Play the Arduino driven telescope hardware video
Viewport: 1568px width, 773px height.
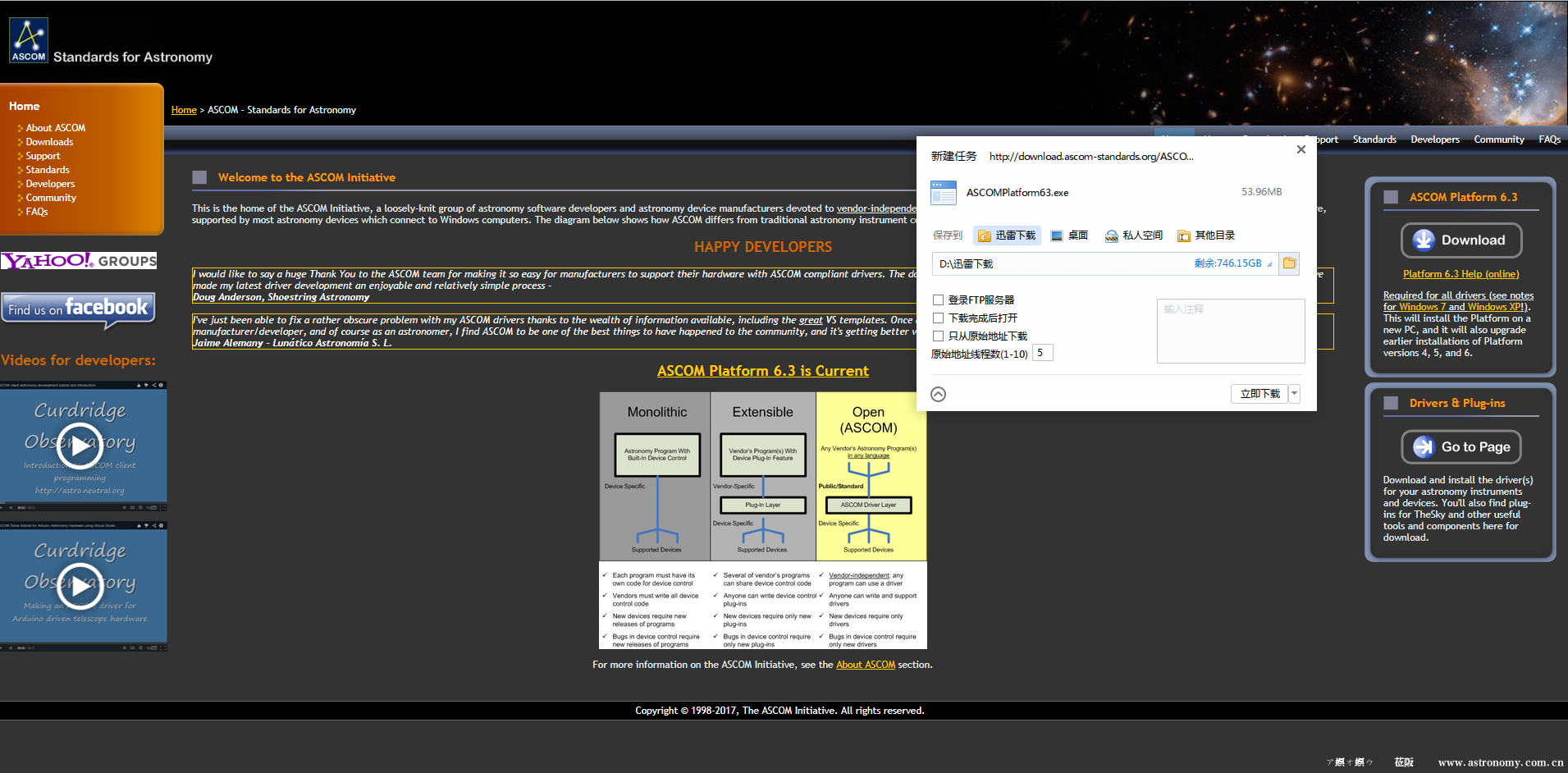[x=80, y=586]
